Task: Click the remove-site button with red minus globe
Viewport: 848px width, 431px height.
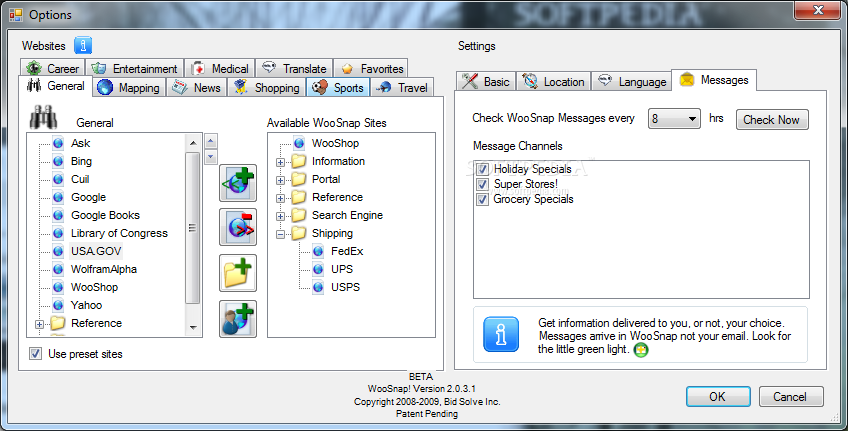Action: [238, 227]
